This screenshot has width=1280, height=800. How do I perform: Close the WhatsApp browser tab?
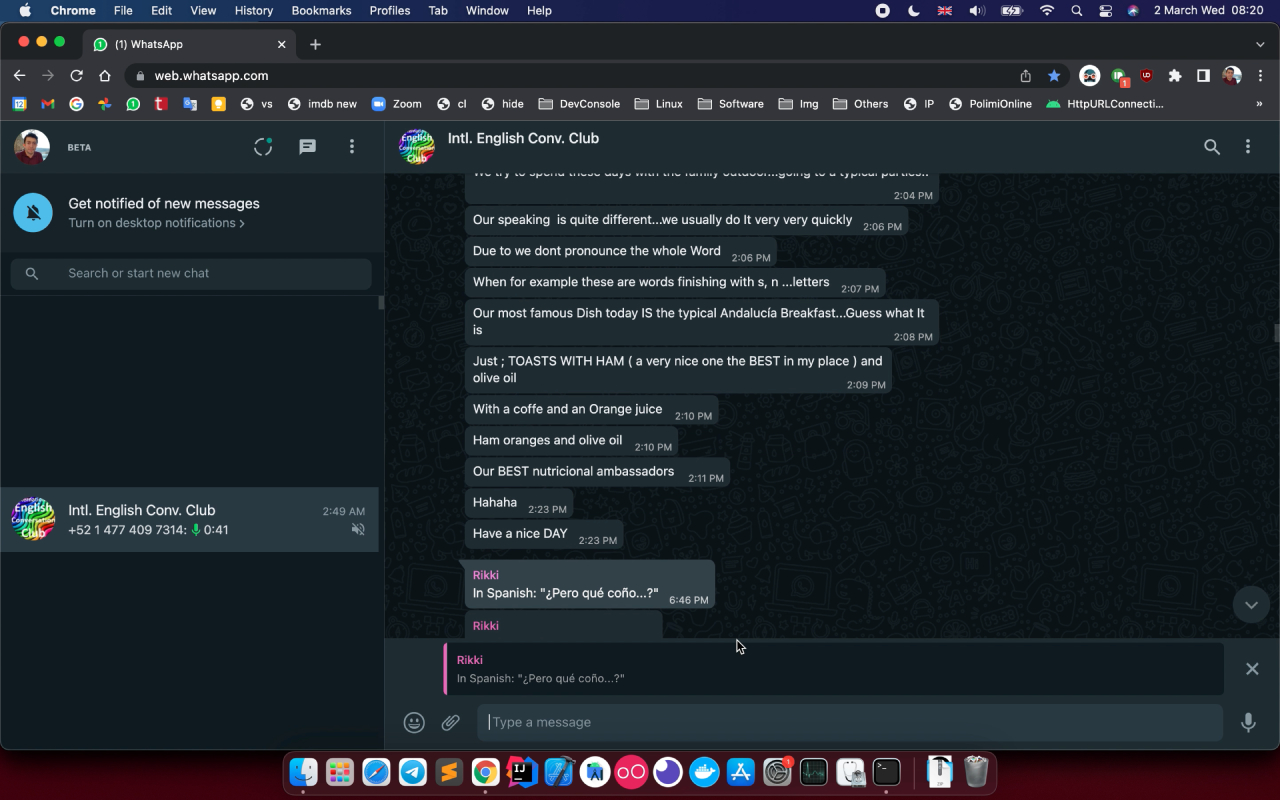click(281, 44)
